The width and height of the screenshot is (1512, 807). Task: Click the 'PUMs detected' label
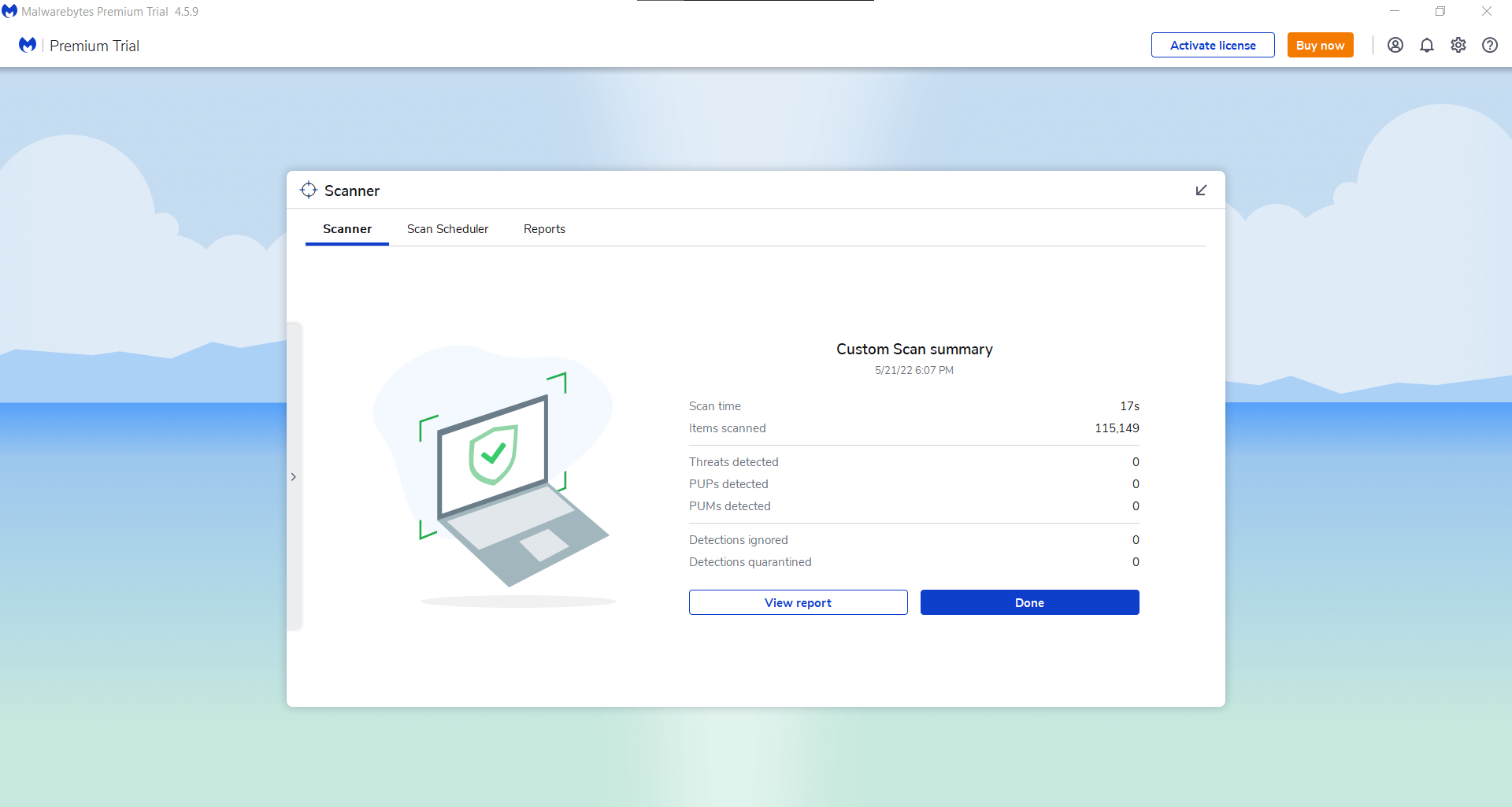tap(730, 506)
